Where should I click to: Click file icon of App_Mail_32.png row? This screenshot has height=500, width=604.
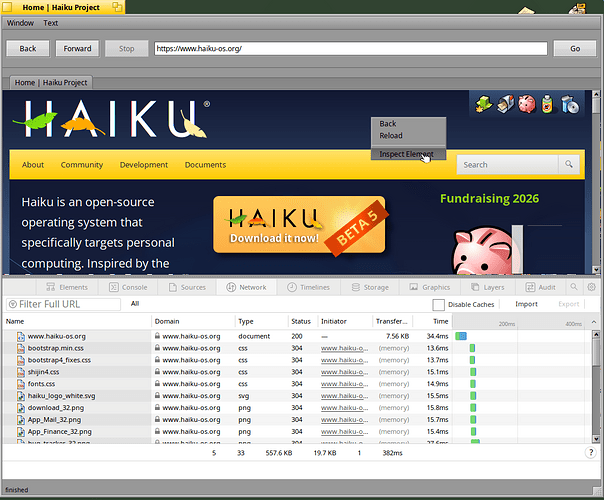point(21,420)
